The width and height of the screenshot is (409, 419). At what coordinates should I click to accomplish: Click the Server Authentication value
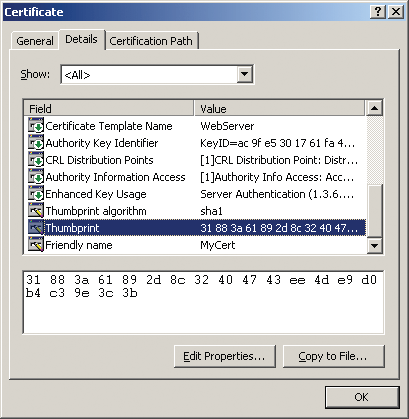277,194
